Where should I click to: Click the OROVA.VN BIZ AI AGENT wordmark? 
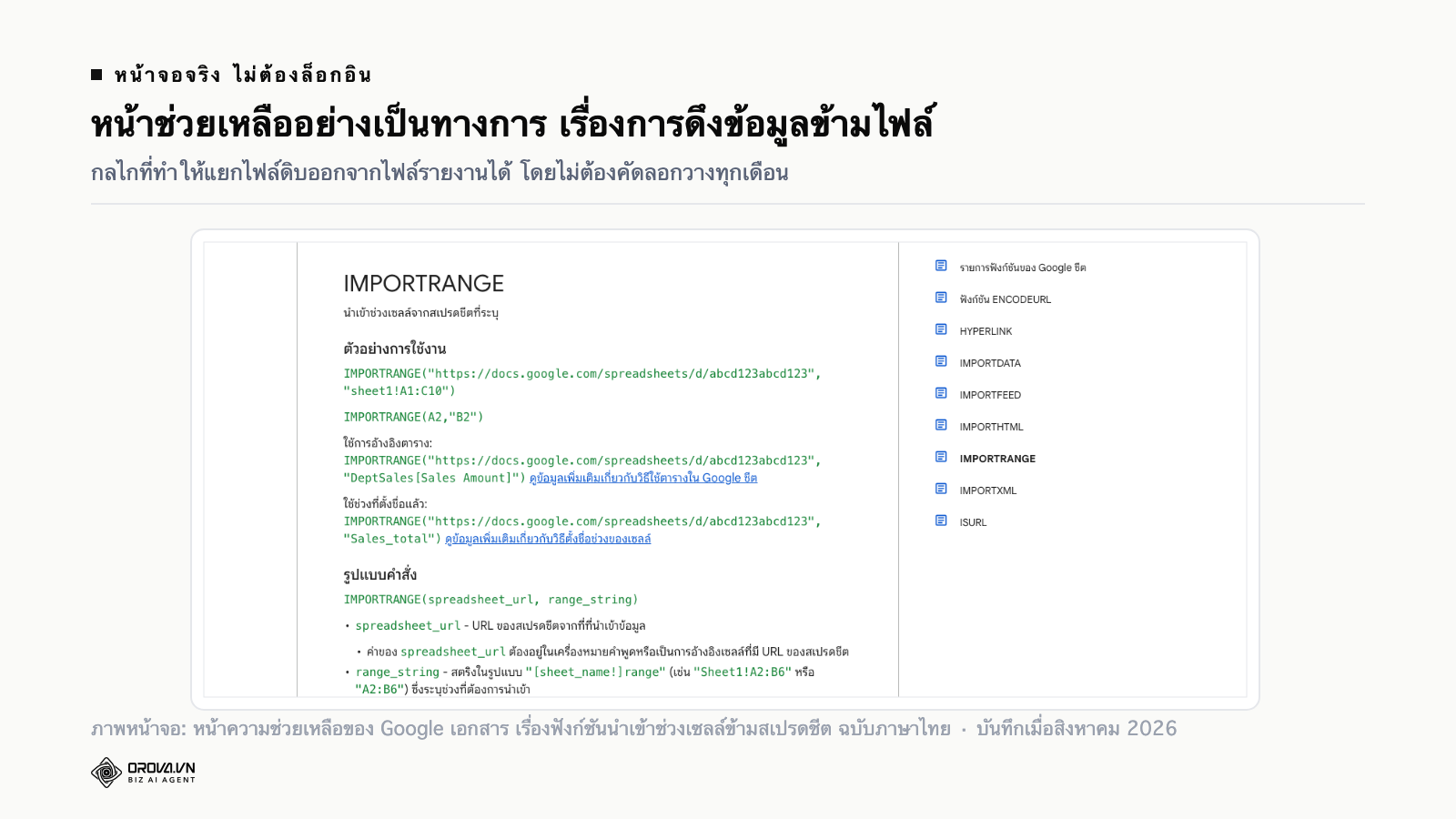coord(161,773)
